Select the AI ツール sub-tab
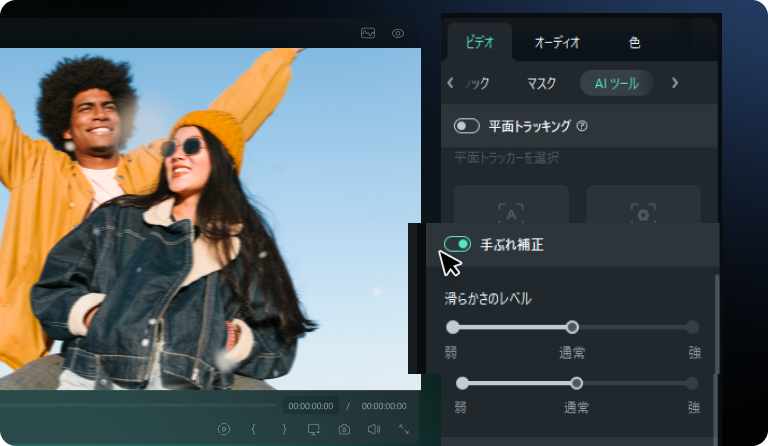This screenshot has height=446, width=768. click(617, 83)
